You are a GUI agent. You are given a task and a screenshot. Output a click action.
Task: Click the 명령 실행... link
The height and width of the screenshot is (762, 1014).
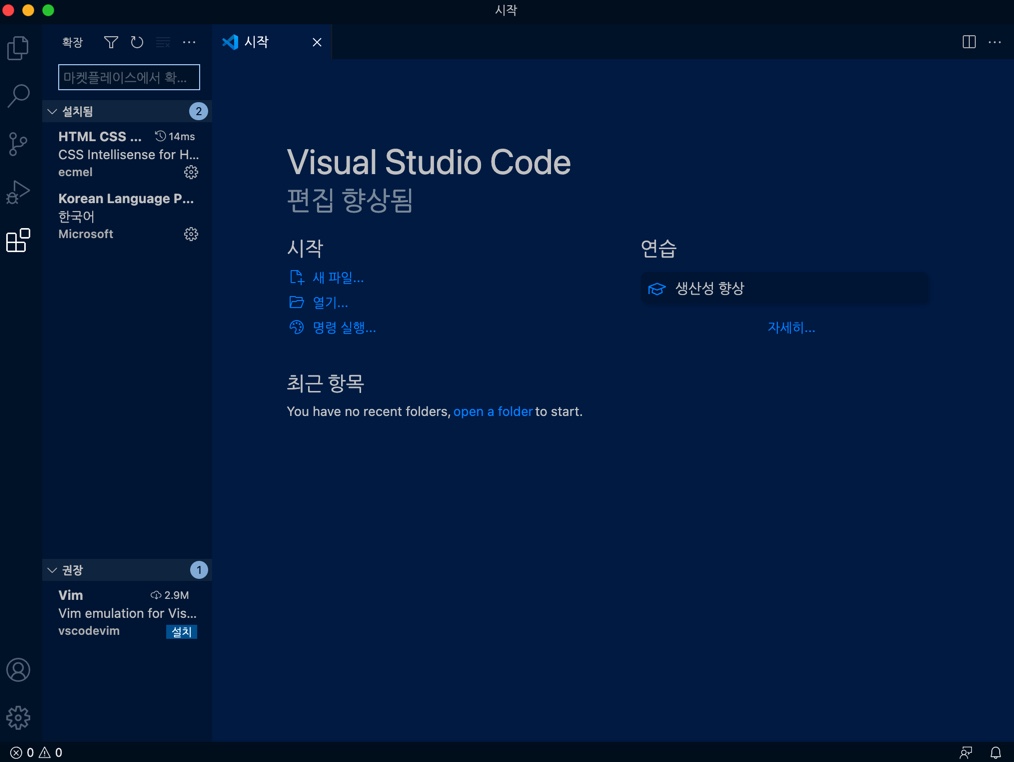point(344,327)
